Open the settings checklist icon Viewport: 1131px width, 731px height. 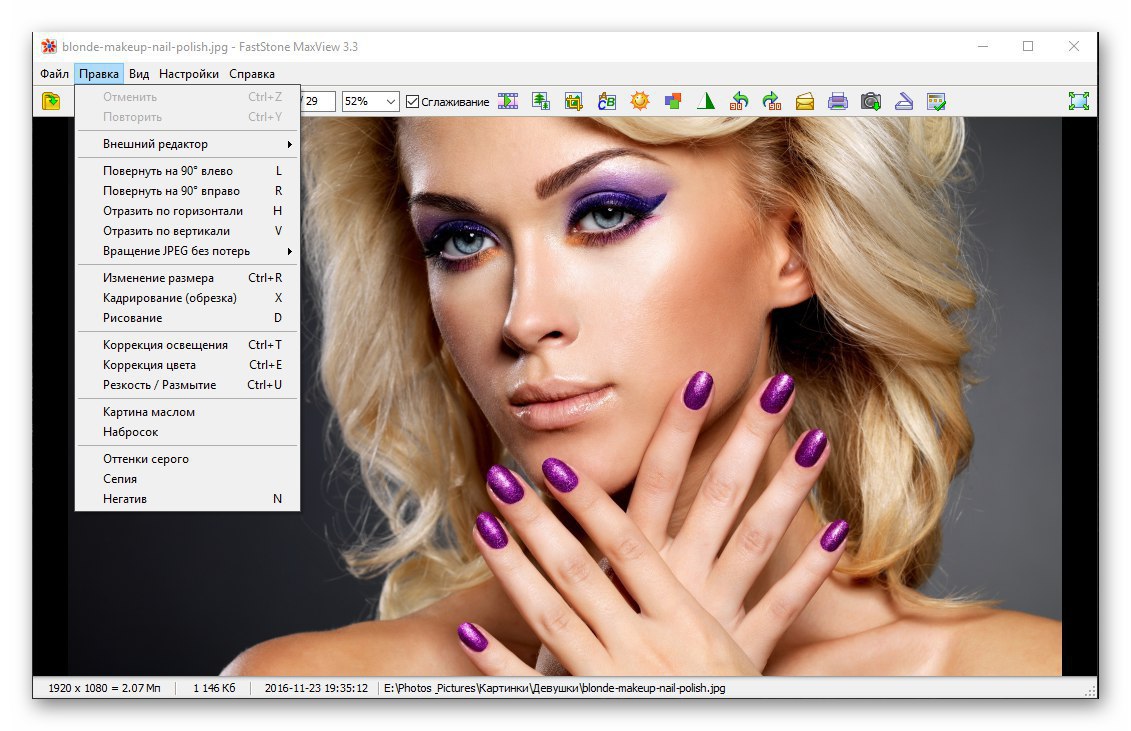point(936,102)
